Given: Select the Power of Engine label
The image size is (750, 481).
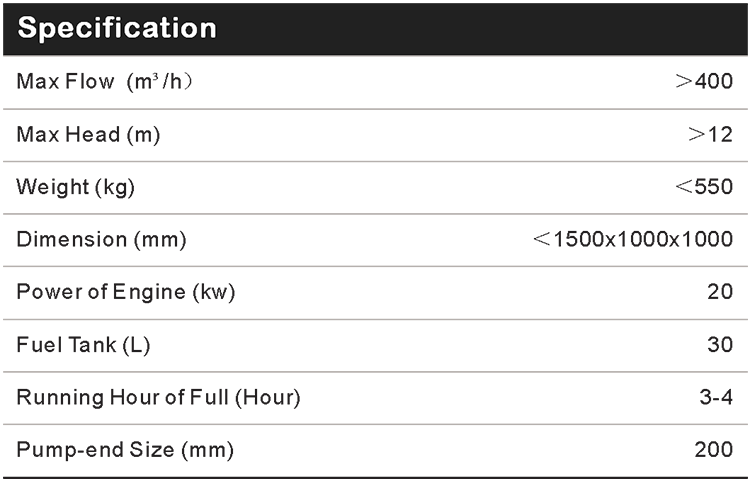Looking at the screenshot, I should (130, 292).
